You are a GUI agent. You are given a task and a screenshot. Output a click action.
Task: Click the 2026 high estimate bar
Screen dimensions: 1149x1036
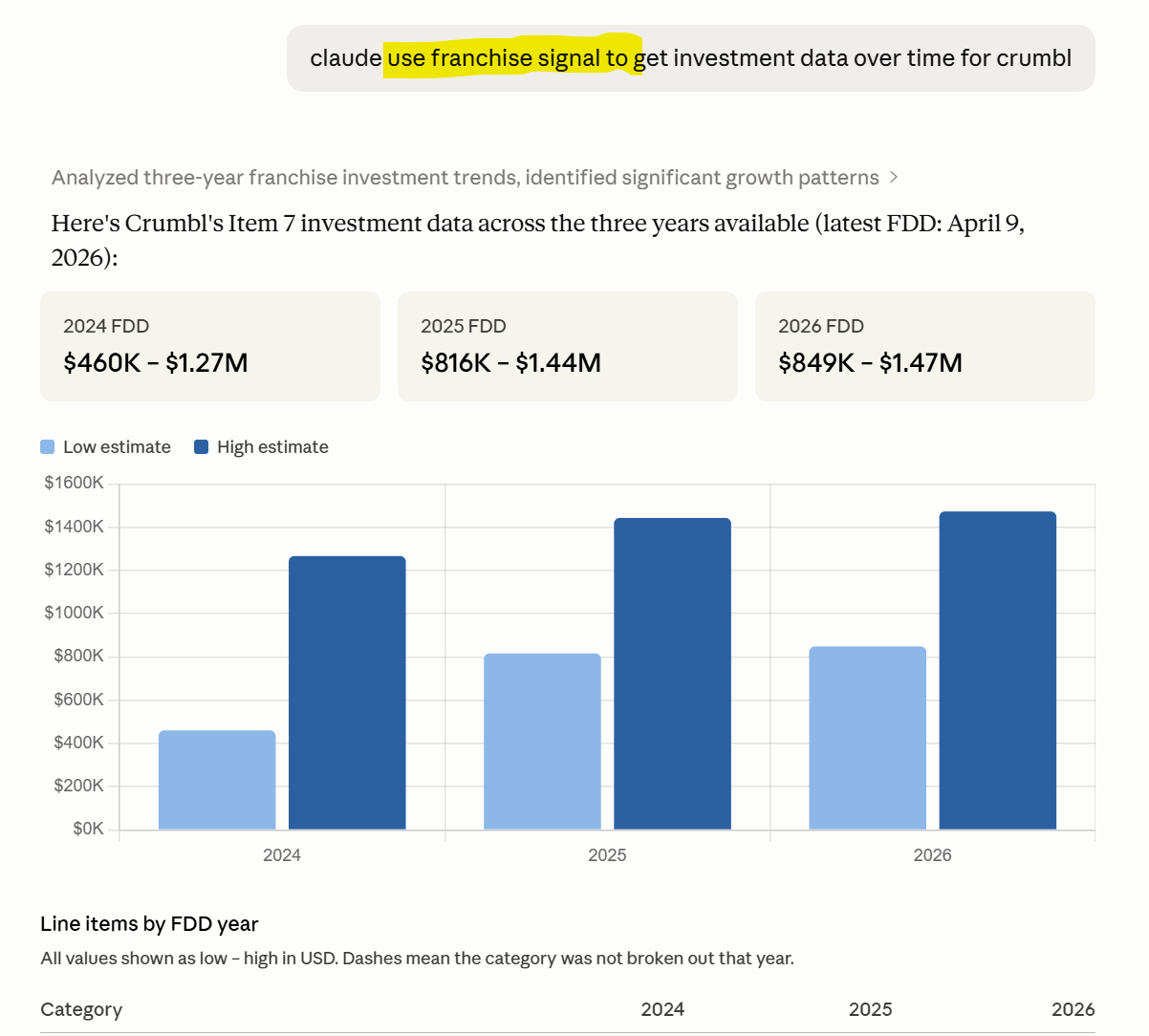[998, 671]
